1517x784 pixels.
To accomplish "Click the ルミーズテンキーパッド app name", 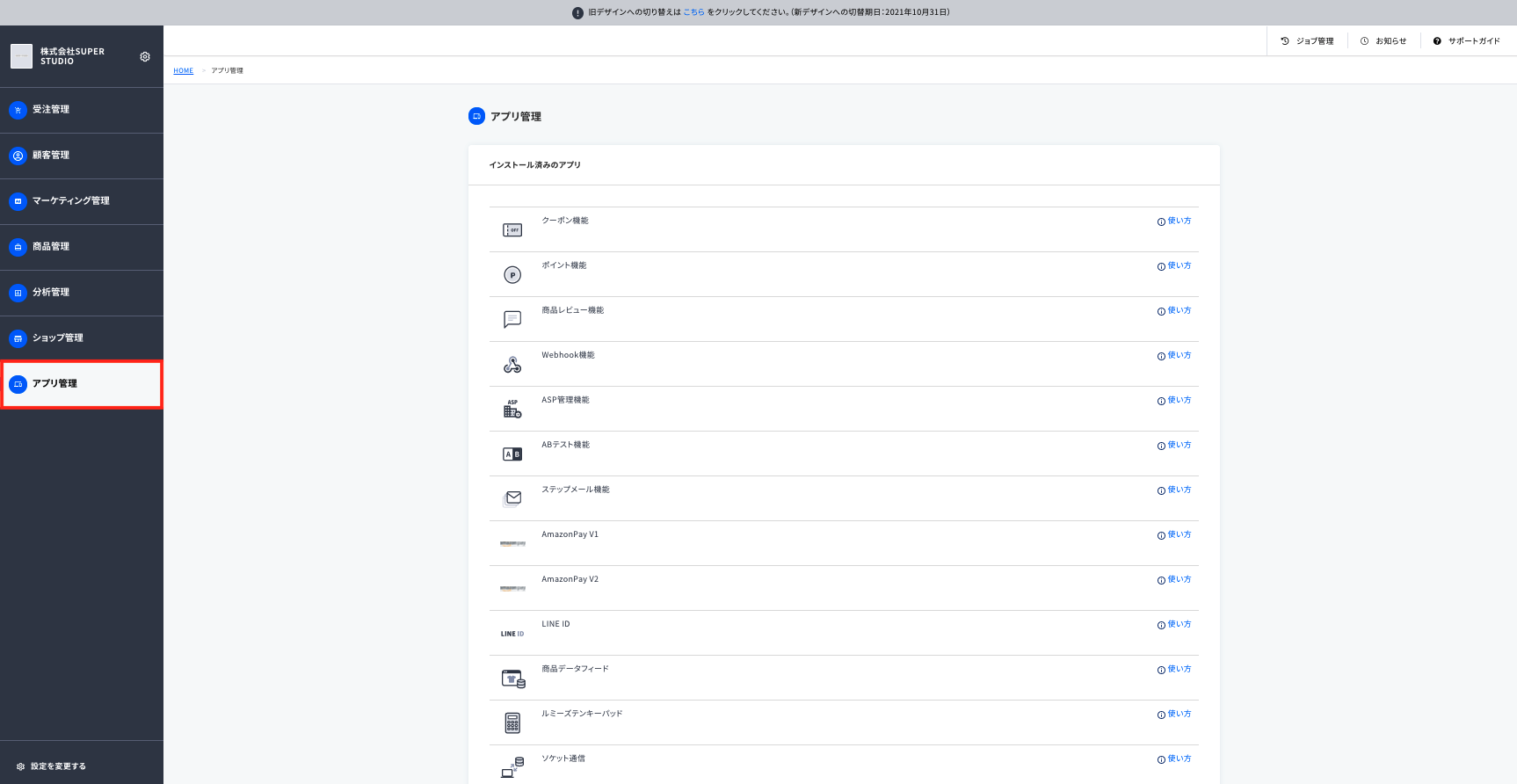I will [x=582, y=714].
